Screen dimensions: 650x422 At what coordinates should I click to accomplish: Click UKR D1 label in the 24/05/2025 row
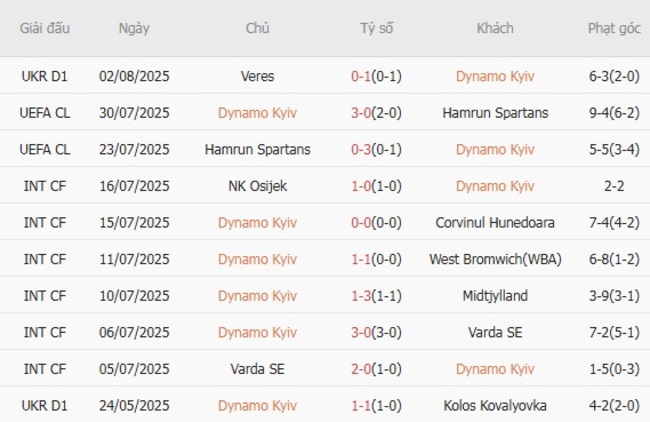[44, 406]
